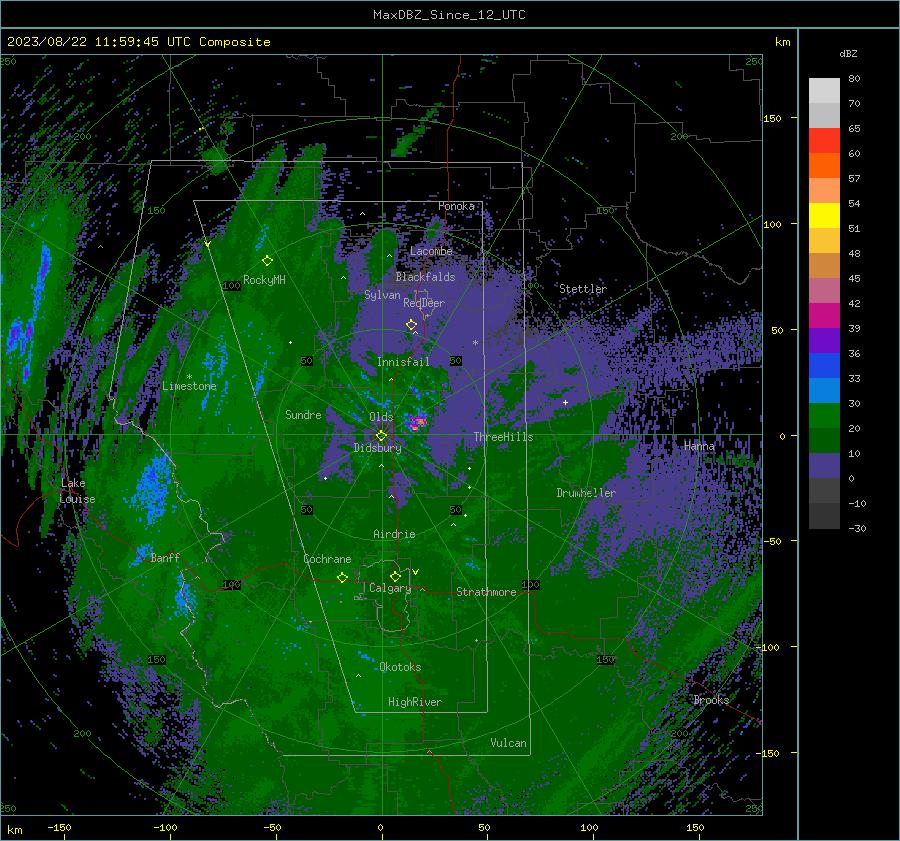Click the bottom axis tick label -150
This screenshot has height=841, width=900.
tap(59, 828)
